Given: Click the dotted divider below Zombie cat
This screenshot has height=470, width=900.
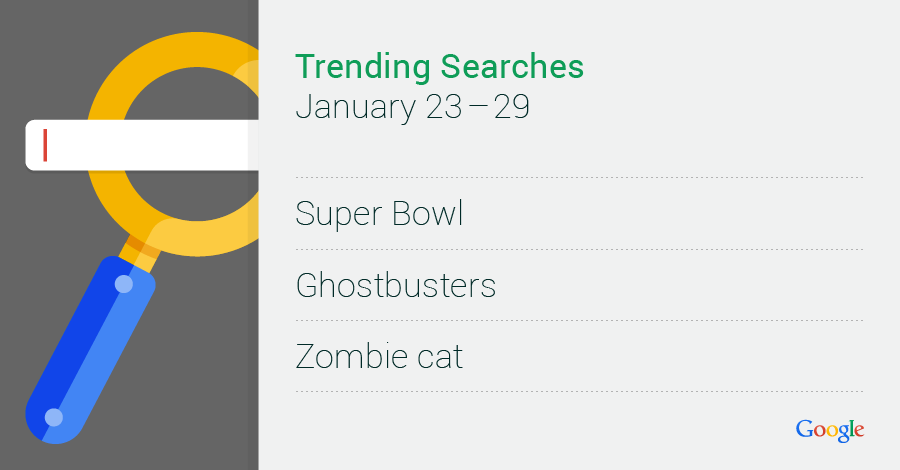Looking at the screenshot, I should [579, 391].
